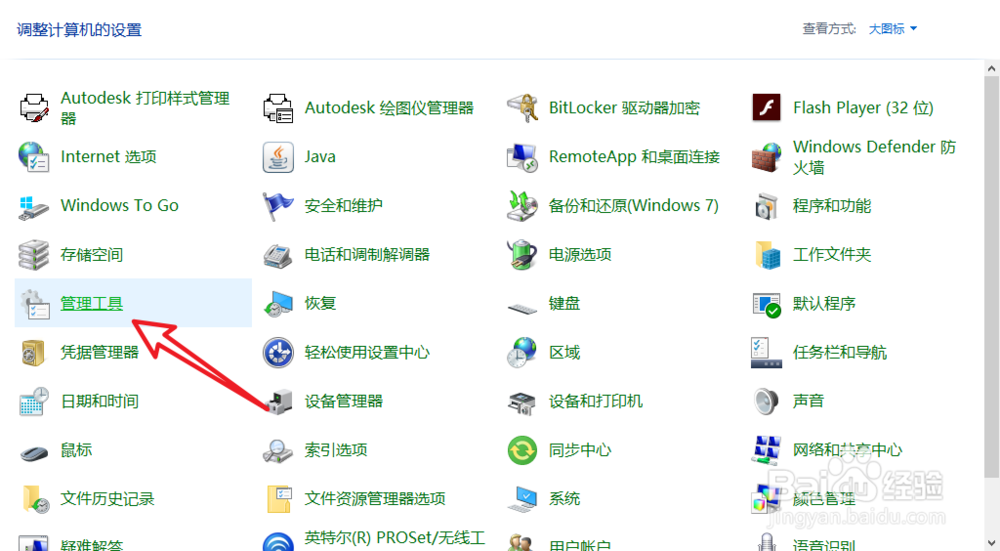Open the 设备管理器 icon
1000x551 pixels.
pos(278,401)
